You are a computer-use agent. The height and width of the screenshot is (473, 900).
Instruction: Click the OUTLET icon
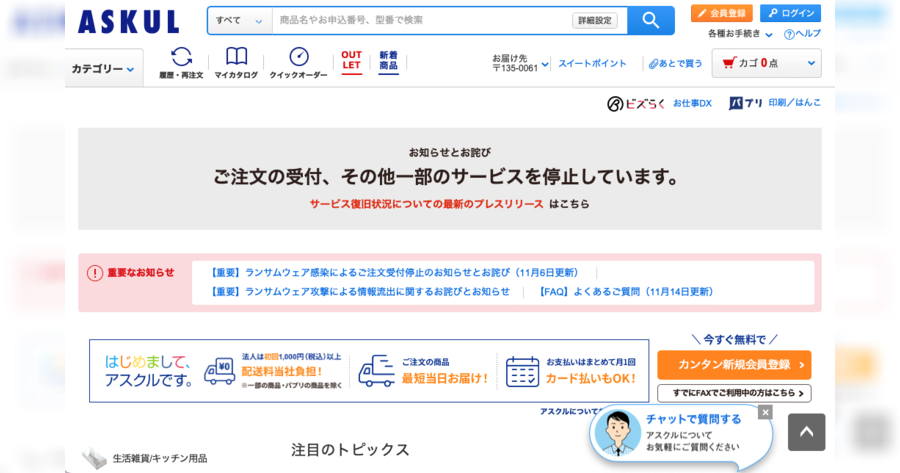click(351, 61)
